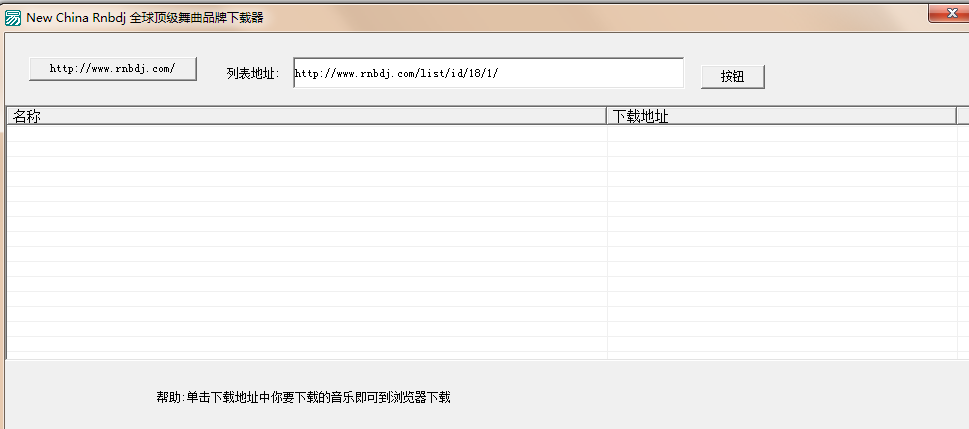Click the 列表地址 label

click(253, 74)
